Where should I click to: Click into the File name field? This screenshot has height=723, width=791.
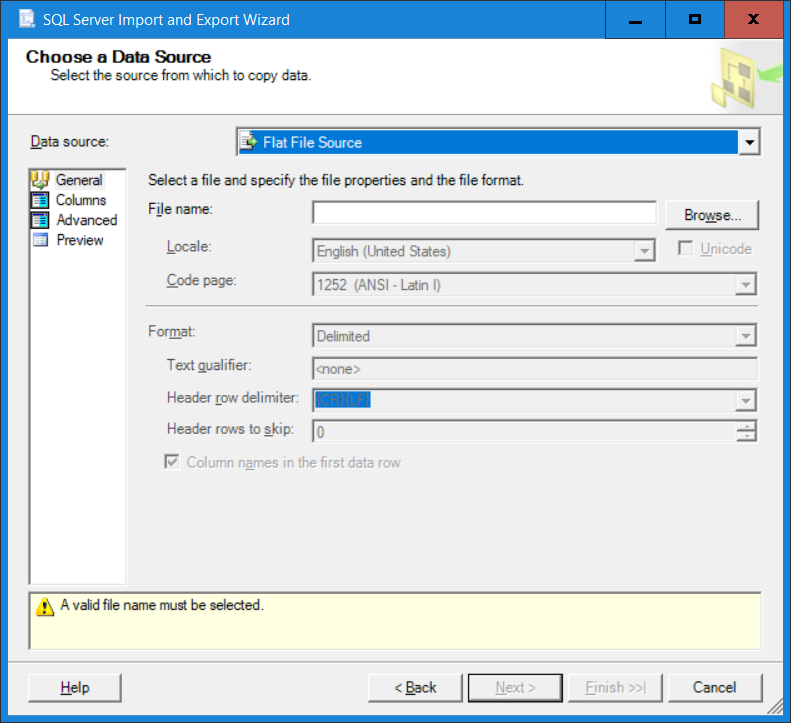pyautogui.click(x=484, y=212)
